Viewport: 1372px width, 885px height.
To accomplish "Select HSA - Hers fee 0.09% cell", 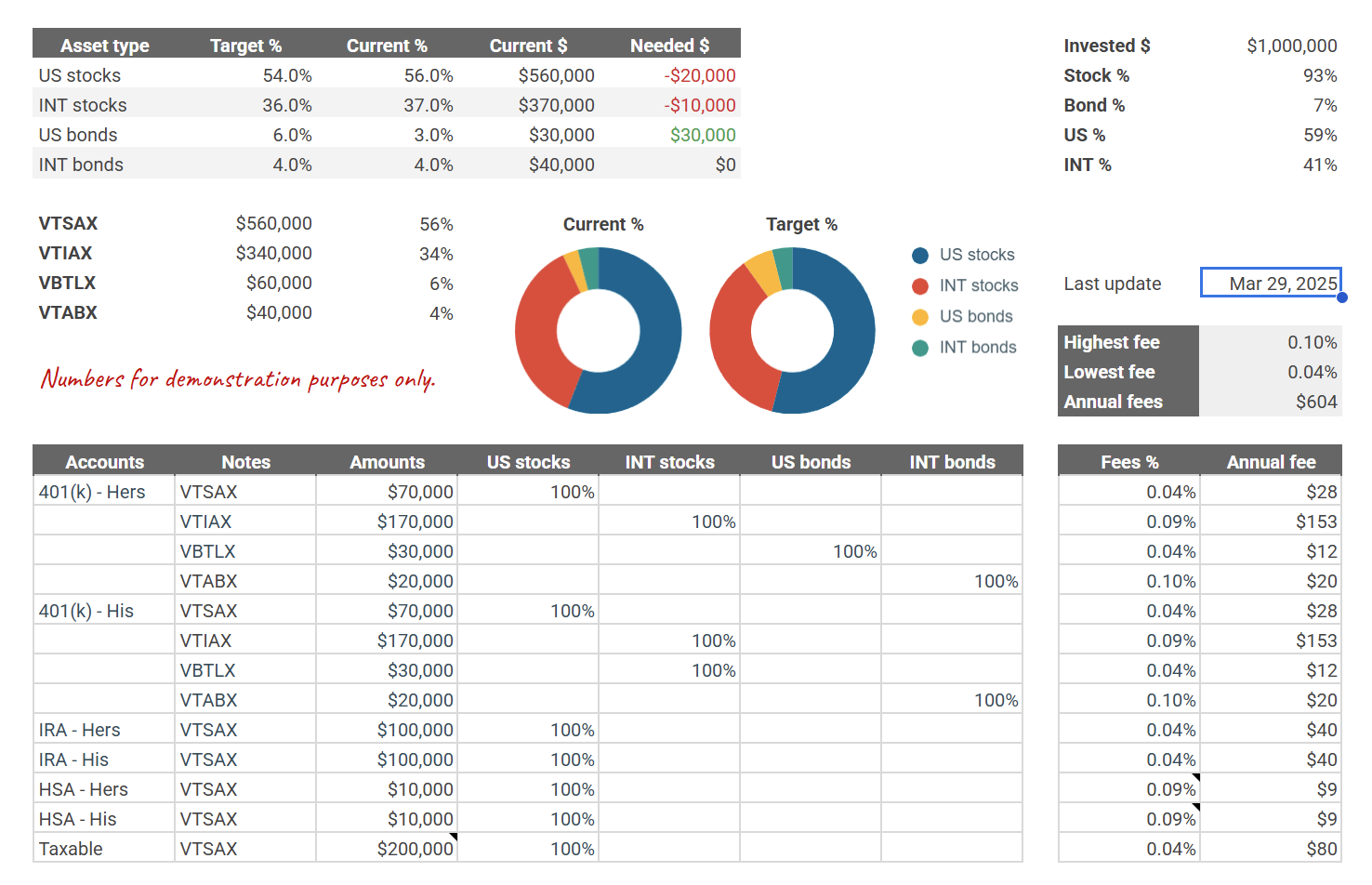I will (1128, 789).
